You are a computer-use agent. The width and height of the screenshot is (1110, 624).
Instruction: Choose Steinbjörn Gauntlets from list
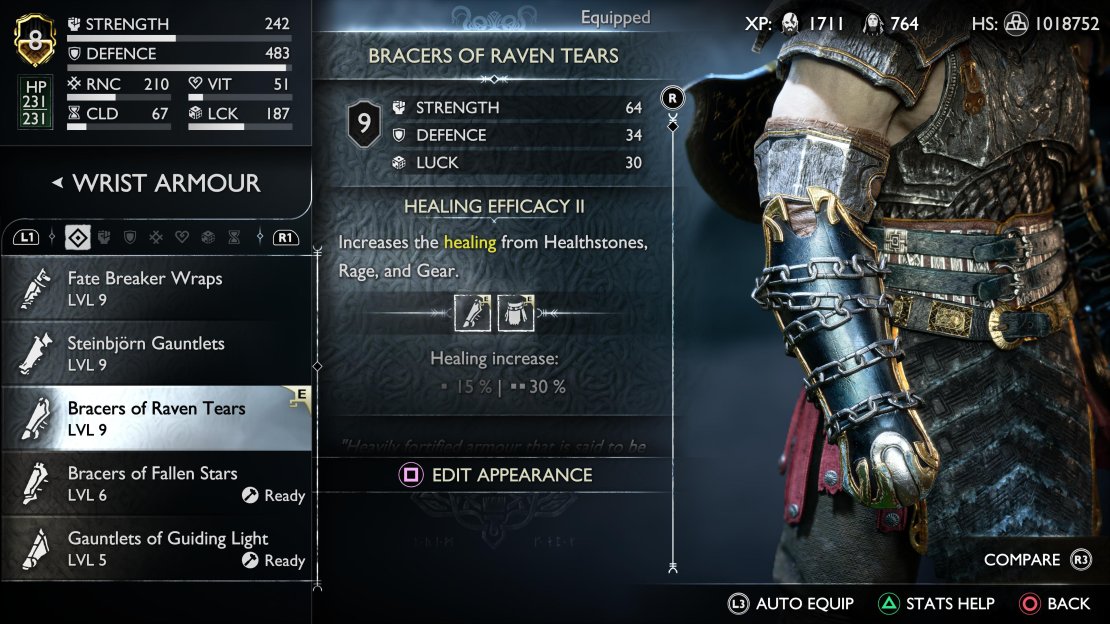click(x=156, y=353)
